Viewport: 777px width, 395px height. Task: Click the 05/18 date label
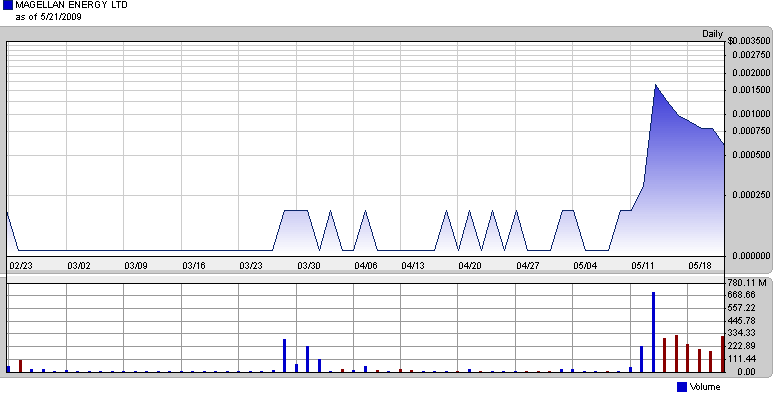700,266
